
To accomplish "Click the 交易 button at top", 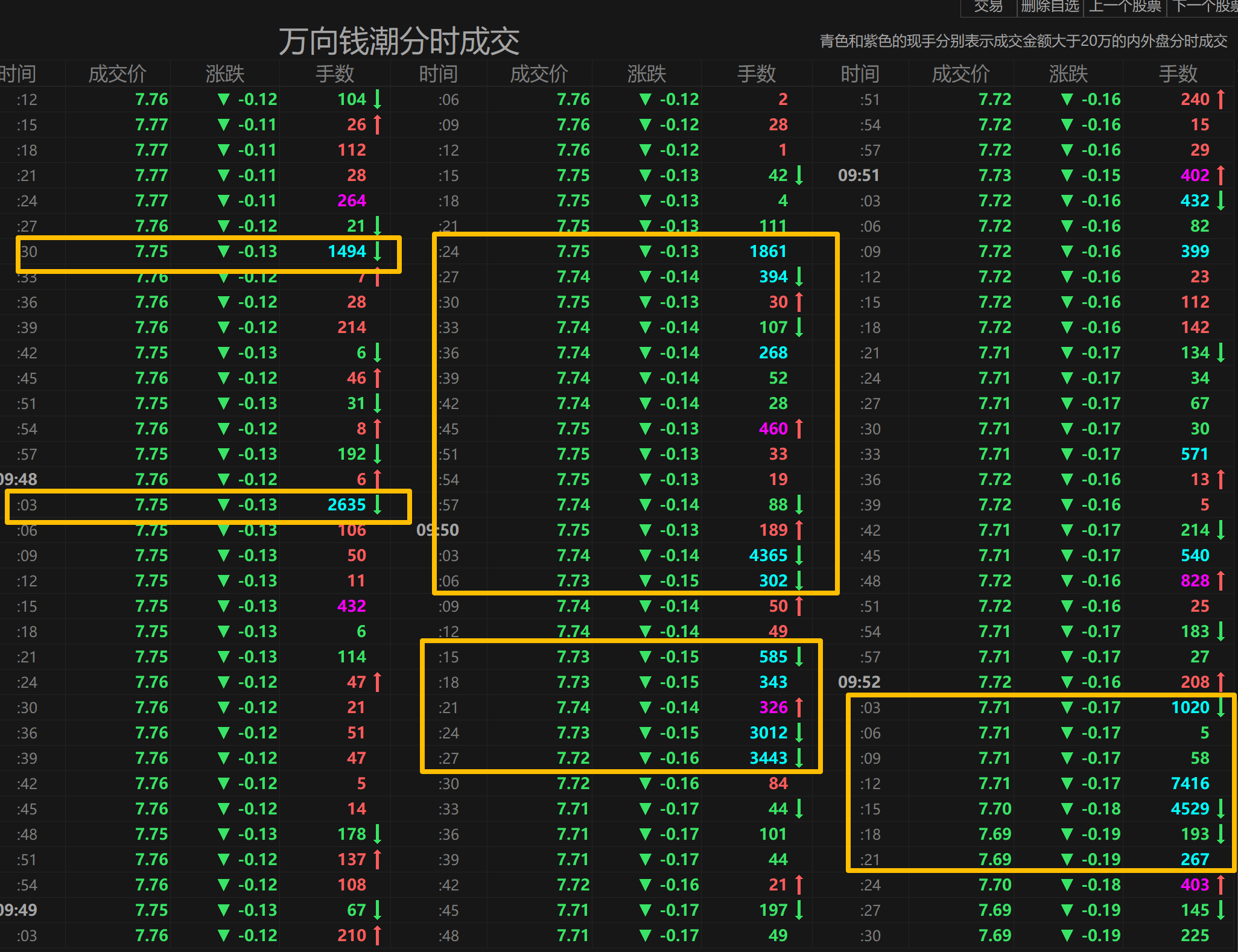I will 988,7.
